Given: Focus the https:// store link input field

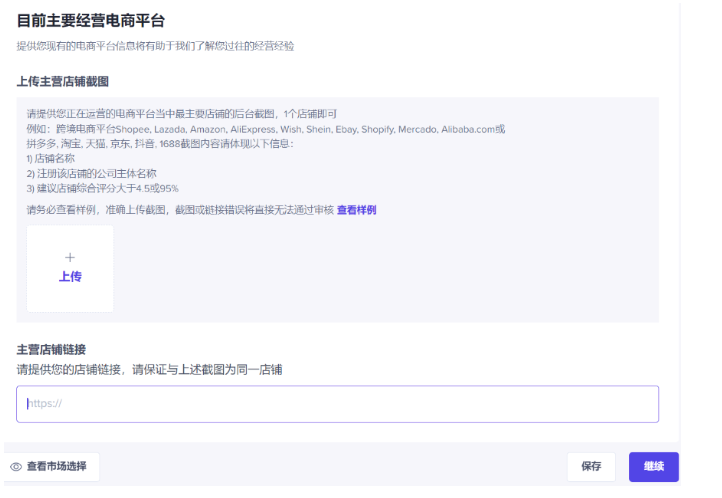Looking at the screenshot, I should [x=337, y=404].
